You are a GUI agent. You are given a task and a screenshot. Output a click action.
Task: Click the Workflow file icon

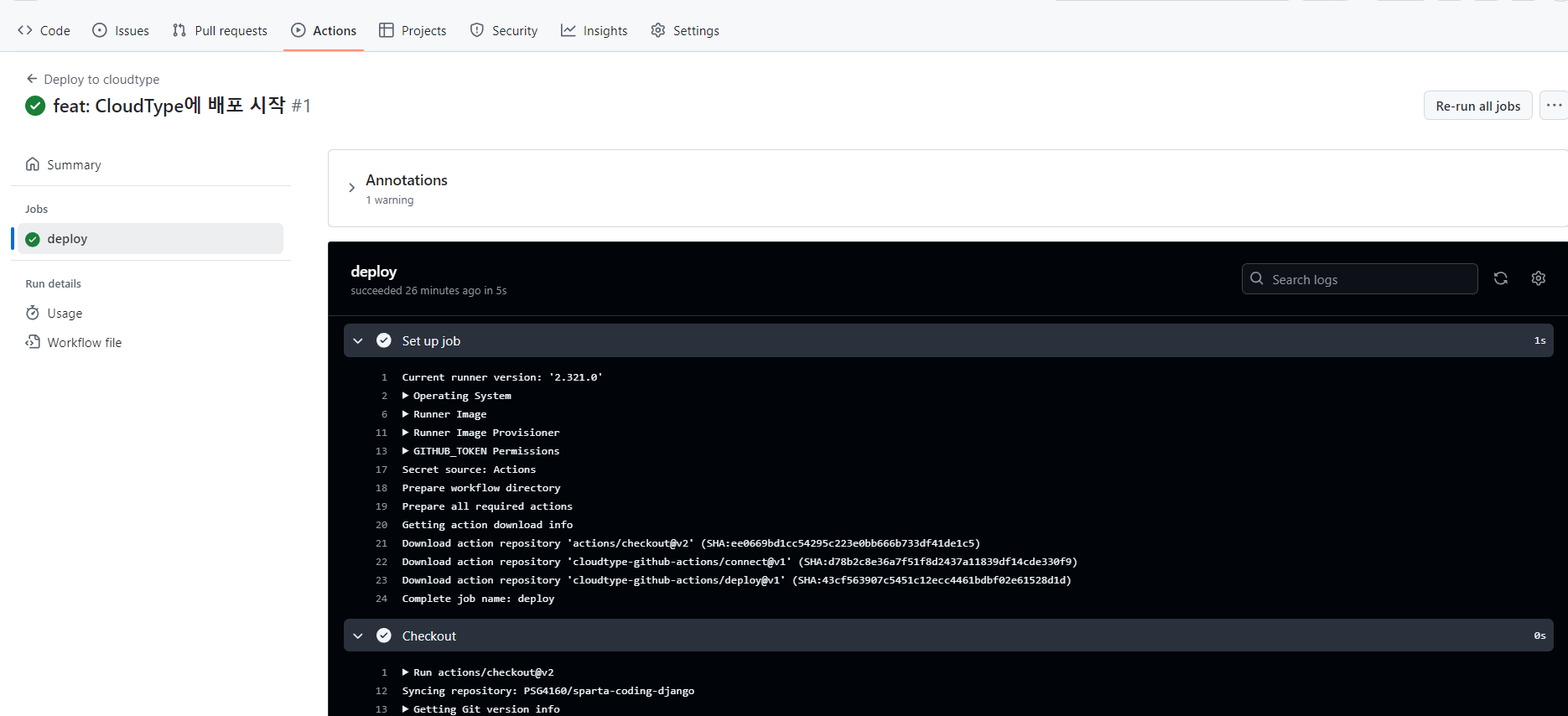[33, 342]
